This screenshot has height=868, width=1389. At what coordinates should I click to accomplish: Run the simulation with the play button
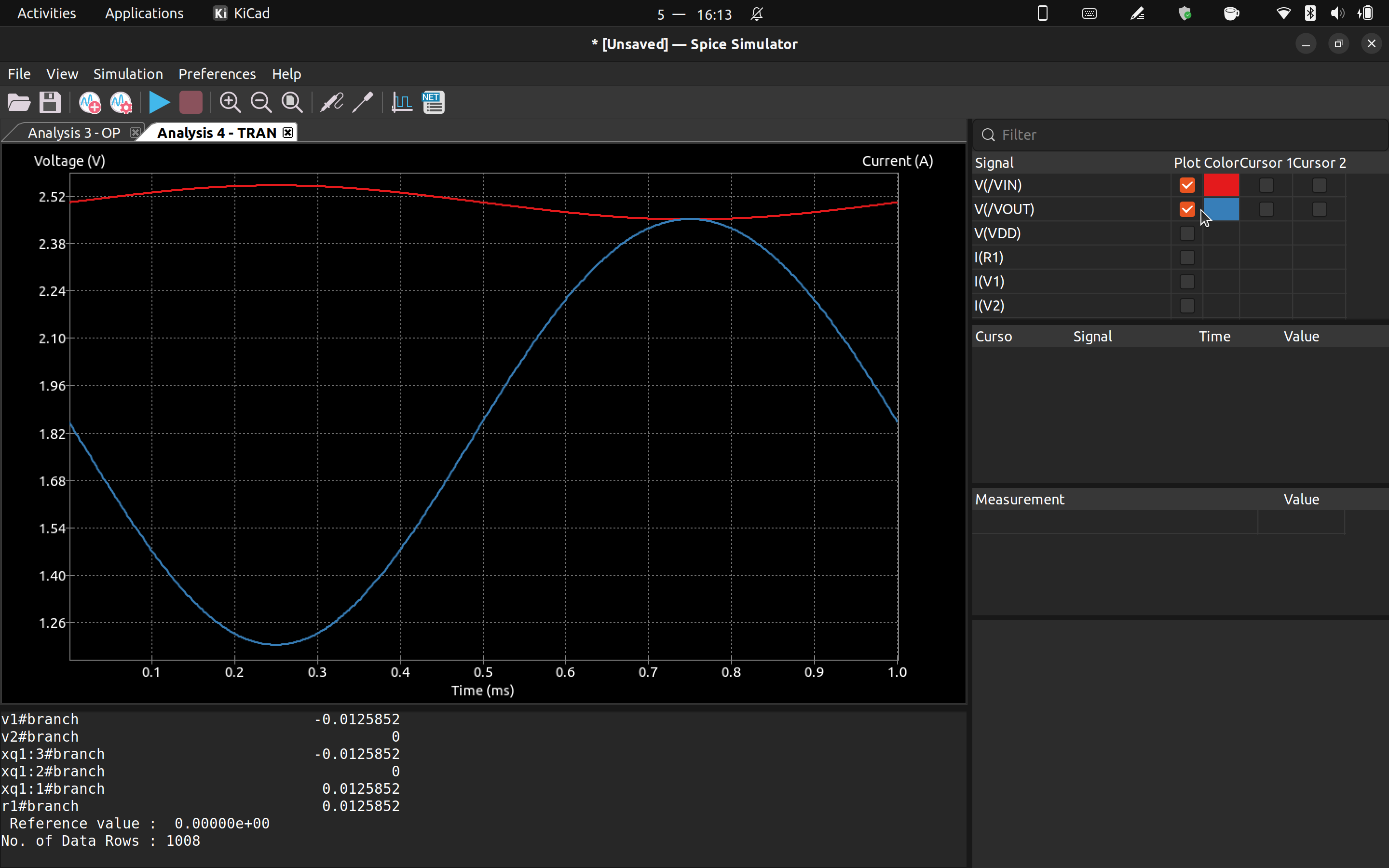click(x=159, y=103)
